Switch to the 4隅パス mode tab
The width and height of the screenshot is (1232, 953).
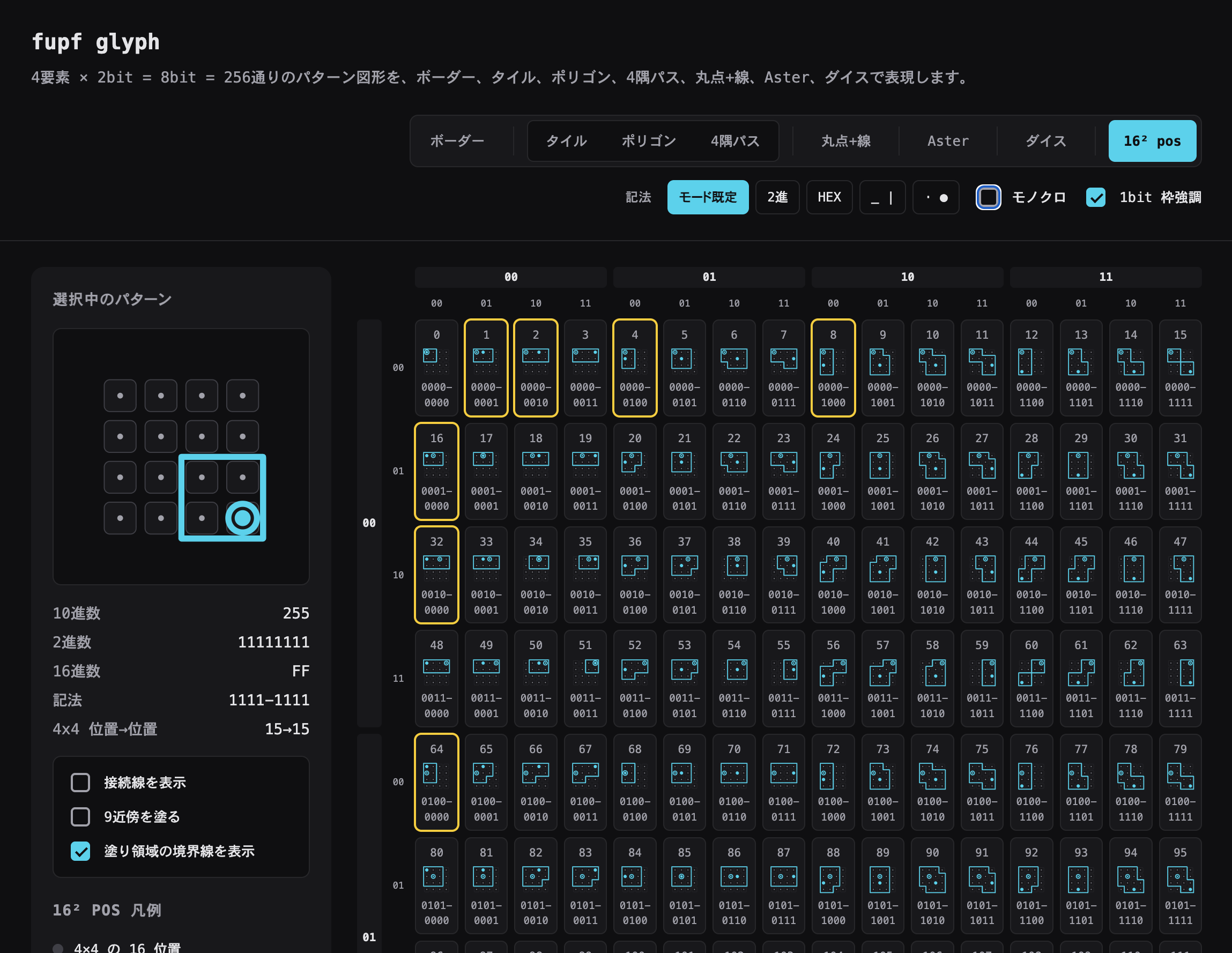734,141
